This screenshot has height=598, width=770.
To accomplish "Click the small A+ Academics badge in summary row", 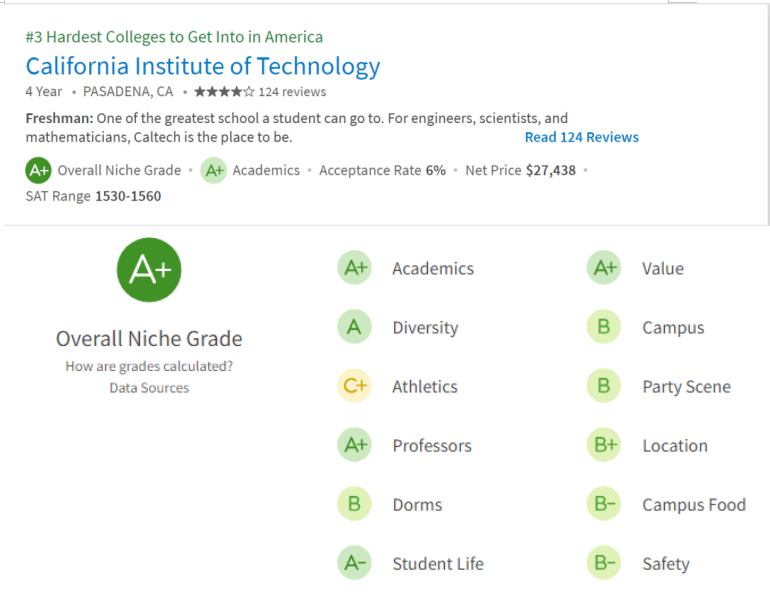I will coord(214,170).
